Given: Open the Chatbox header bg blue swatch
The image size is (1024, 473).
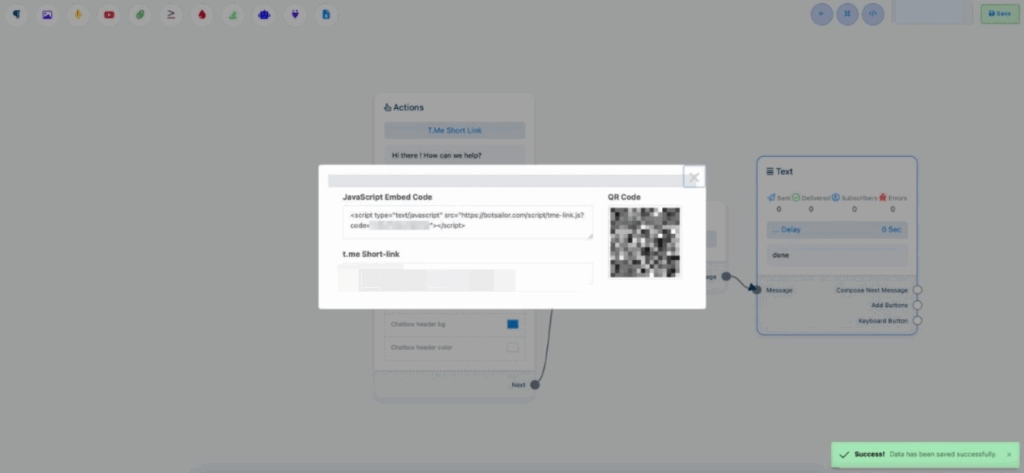Looking at the screenshot, I should pyautogui.click(x=512, y=324).
